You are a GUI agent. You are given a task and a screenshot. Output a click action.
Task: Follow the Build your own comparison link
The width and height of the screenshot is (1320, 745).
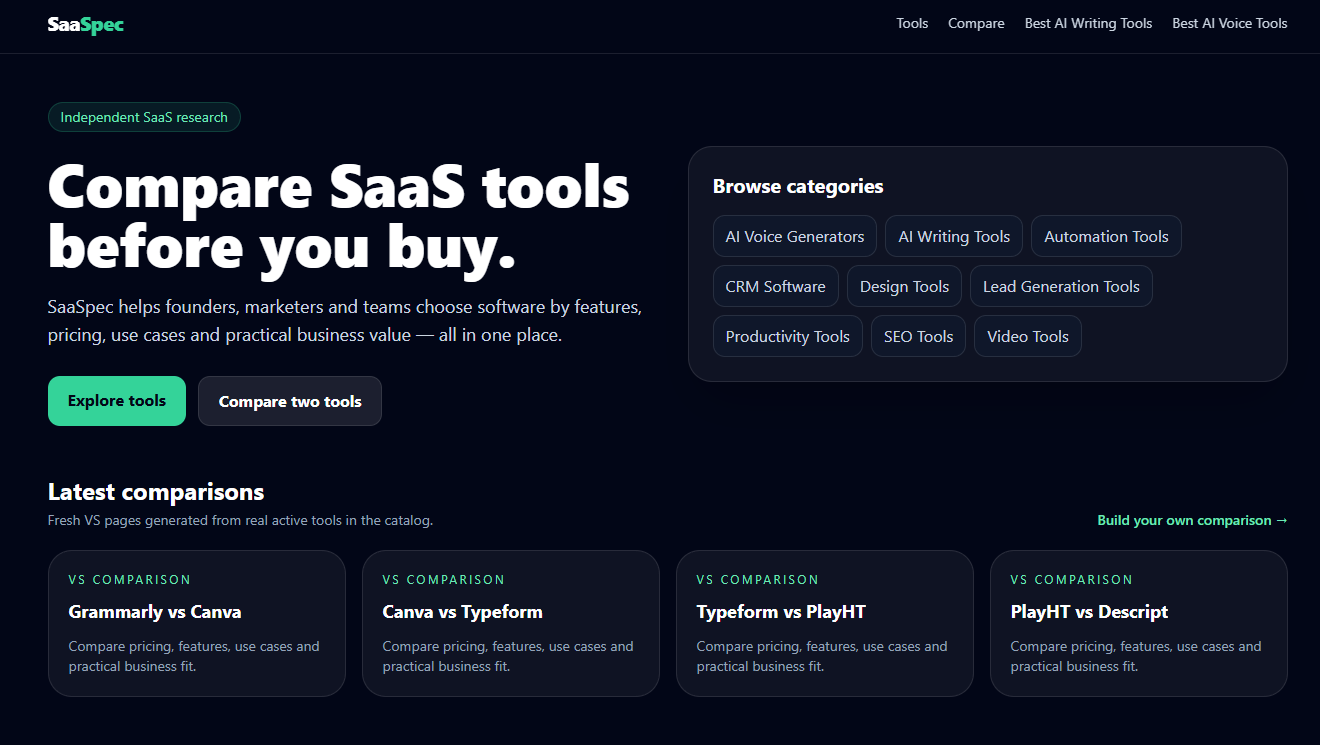pos(1193,520)
